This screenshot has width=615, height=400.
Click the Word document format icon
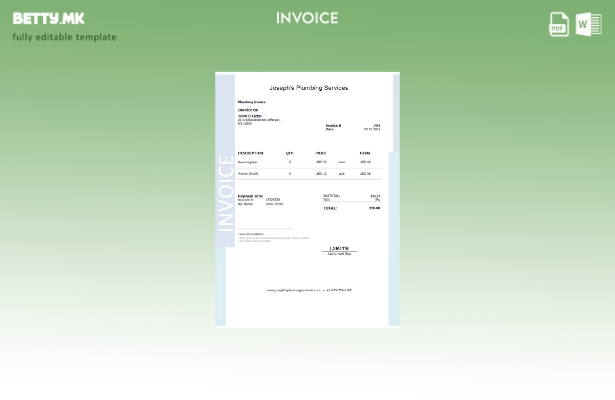[x=589, y=24]
